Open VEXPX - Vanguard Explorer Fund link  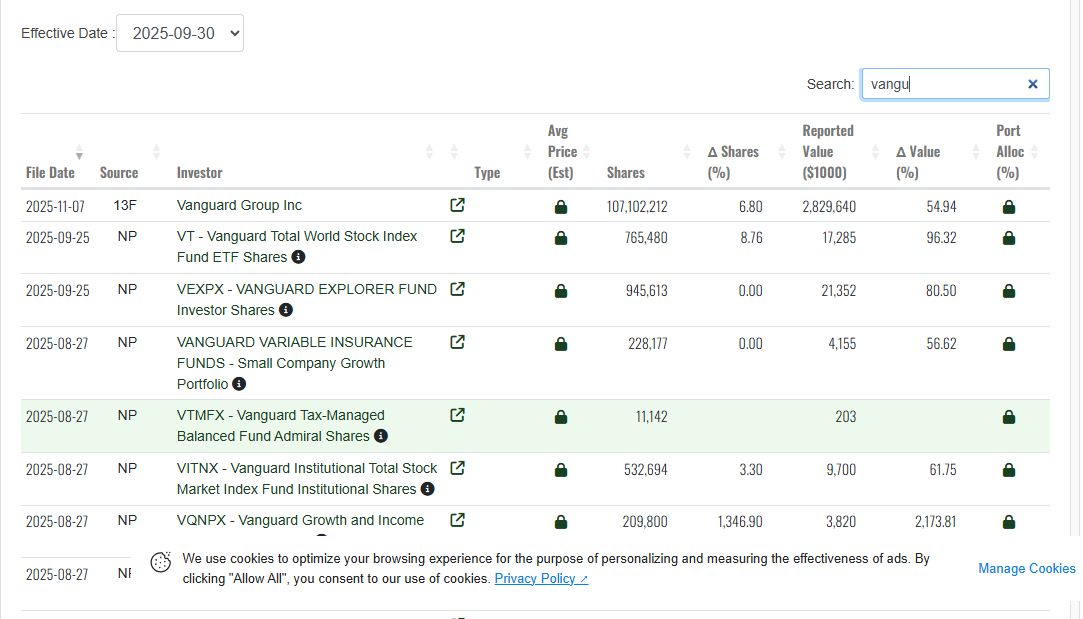pyautogui.click(x=307, y=300)
